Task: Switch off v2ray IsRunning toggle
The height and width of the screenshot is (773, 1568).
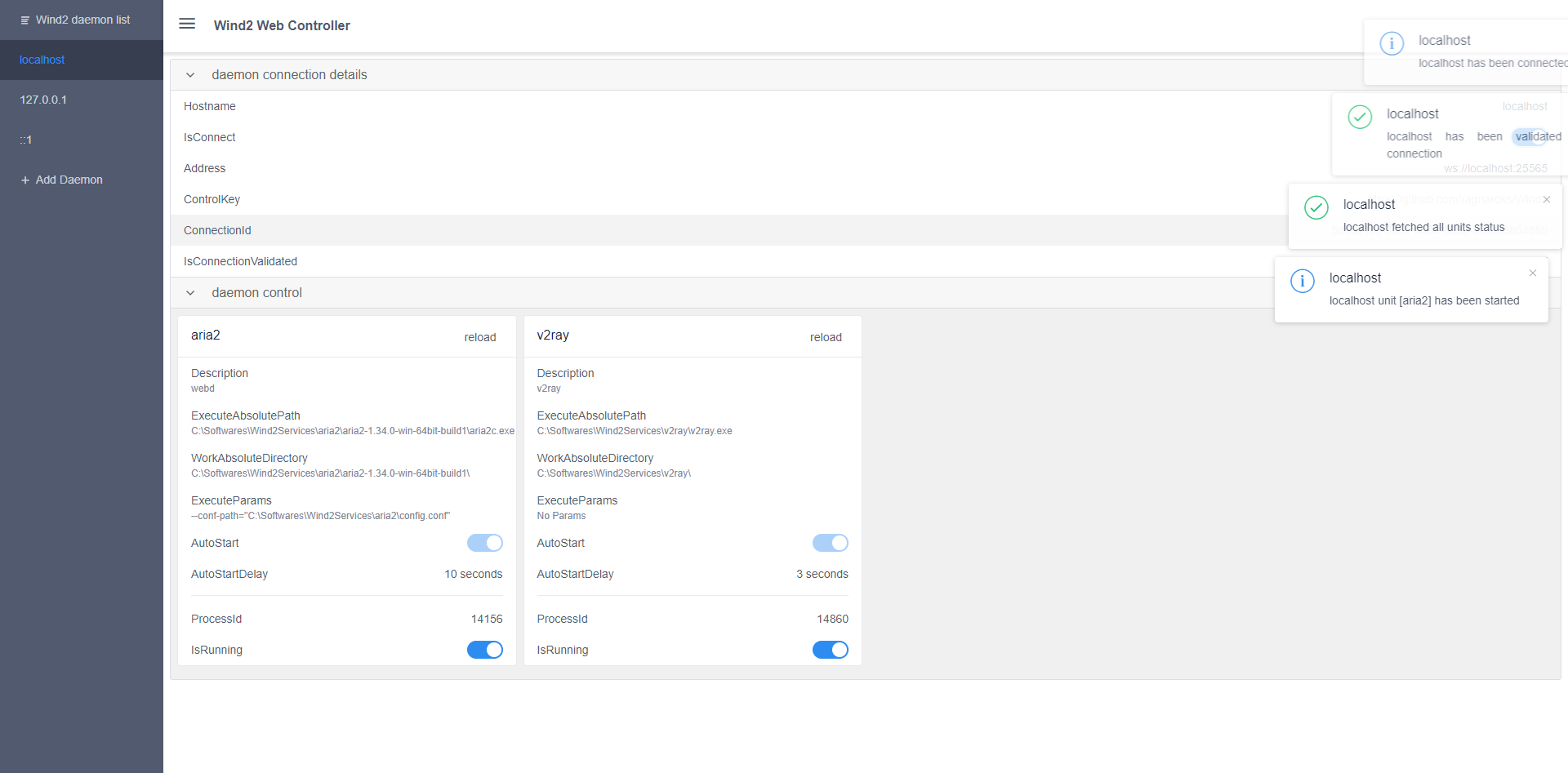Action: [831, 650]
